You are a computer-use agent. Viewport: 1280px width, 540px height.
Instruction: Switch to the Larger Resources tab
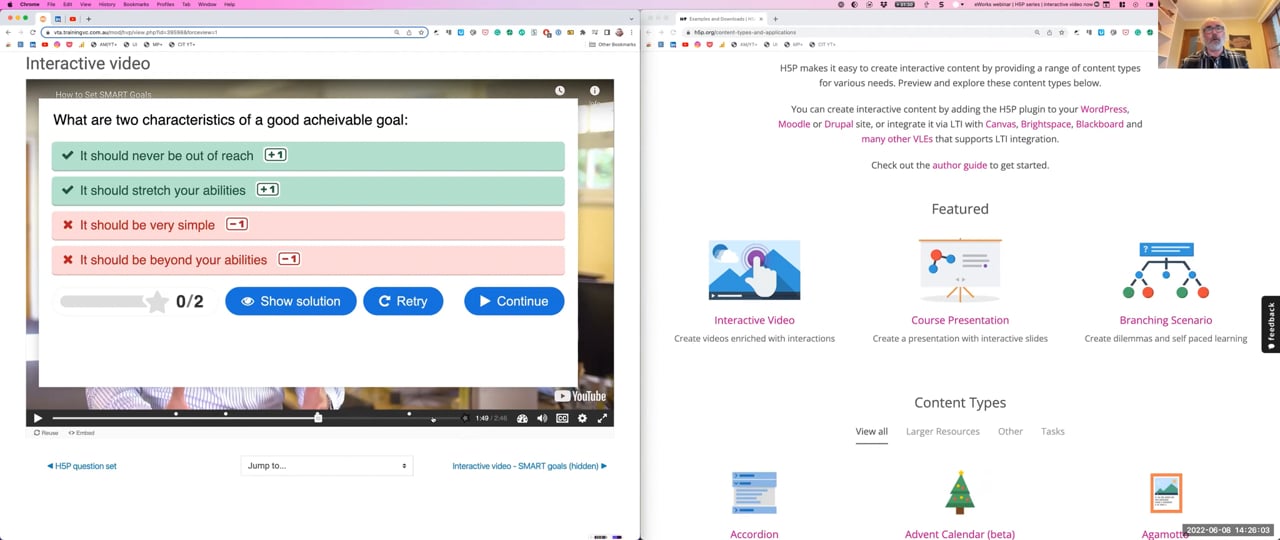tap(942, 431)
